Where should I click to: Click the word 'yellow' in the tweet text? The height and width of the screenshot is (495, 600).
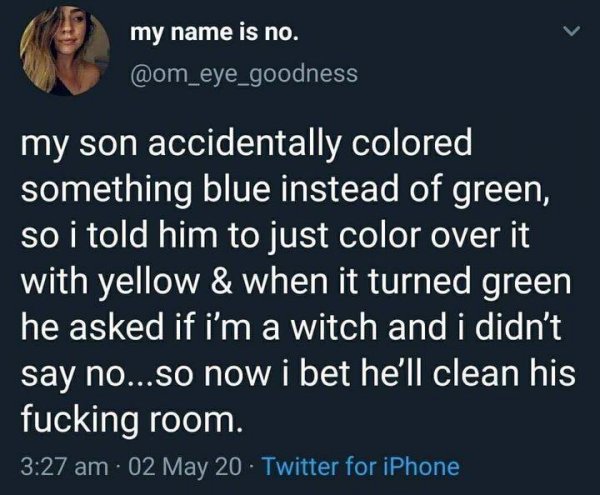click(x=151, y=282)
